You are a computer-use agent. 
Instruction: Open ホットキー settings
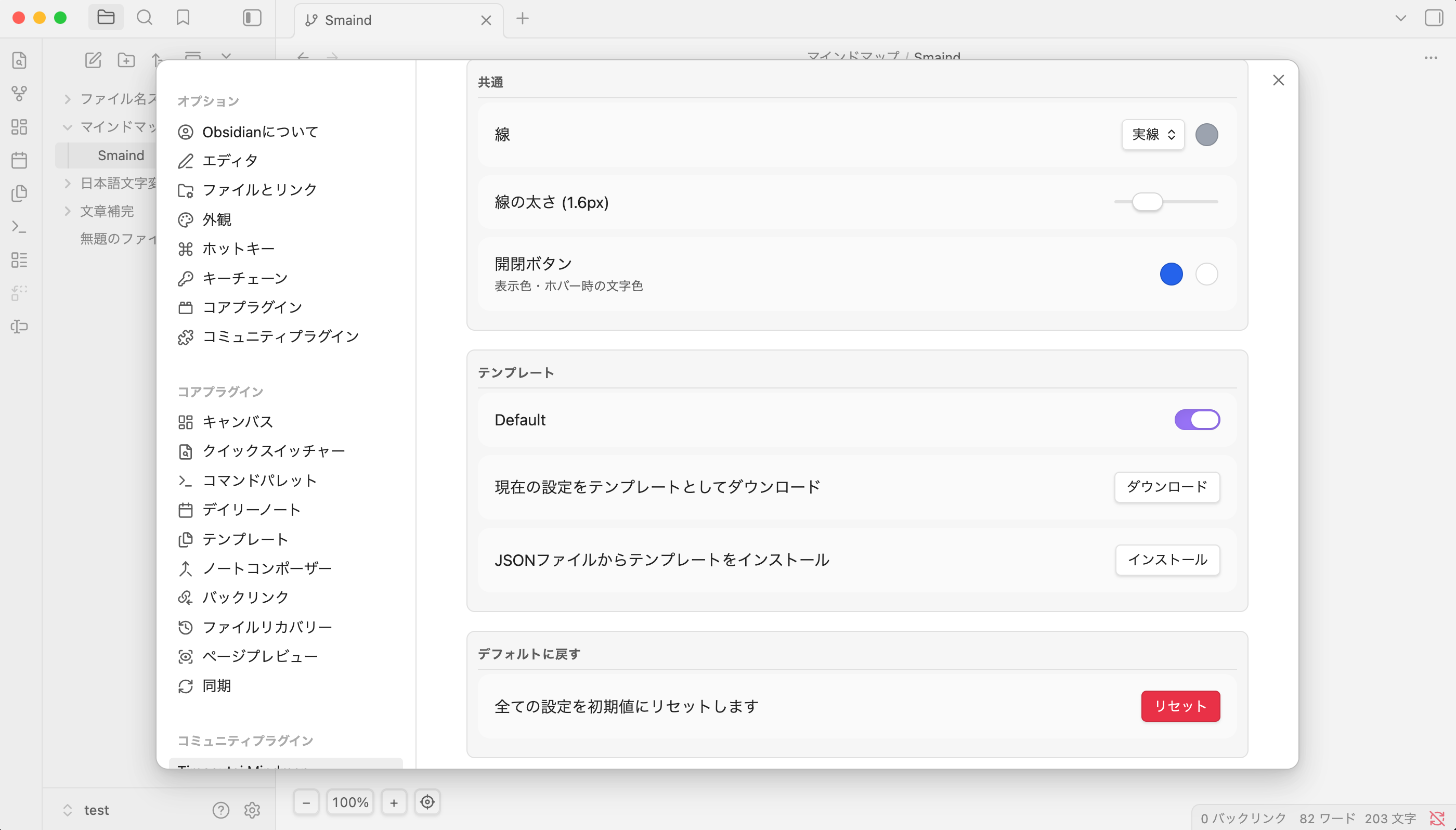(285, 249)
